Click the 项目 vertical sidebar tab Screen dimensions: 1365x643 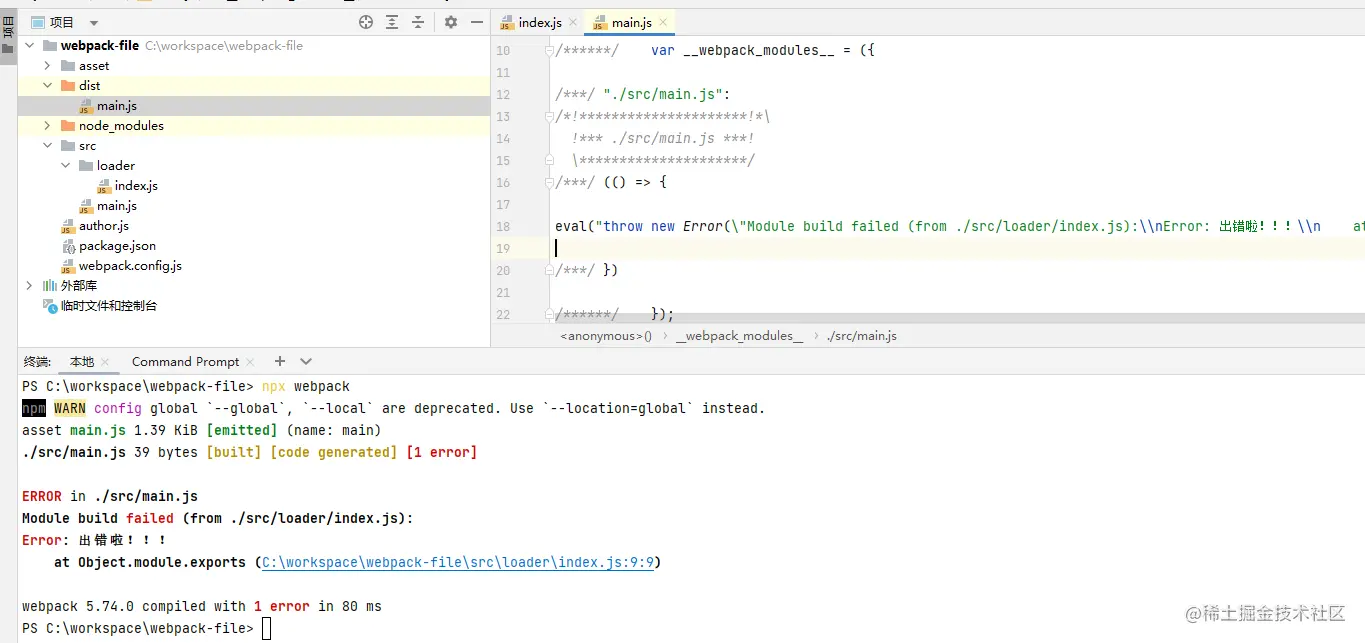coord(8,27)
